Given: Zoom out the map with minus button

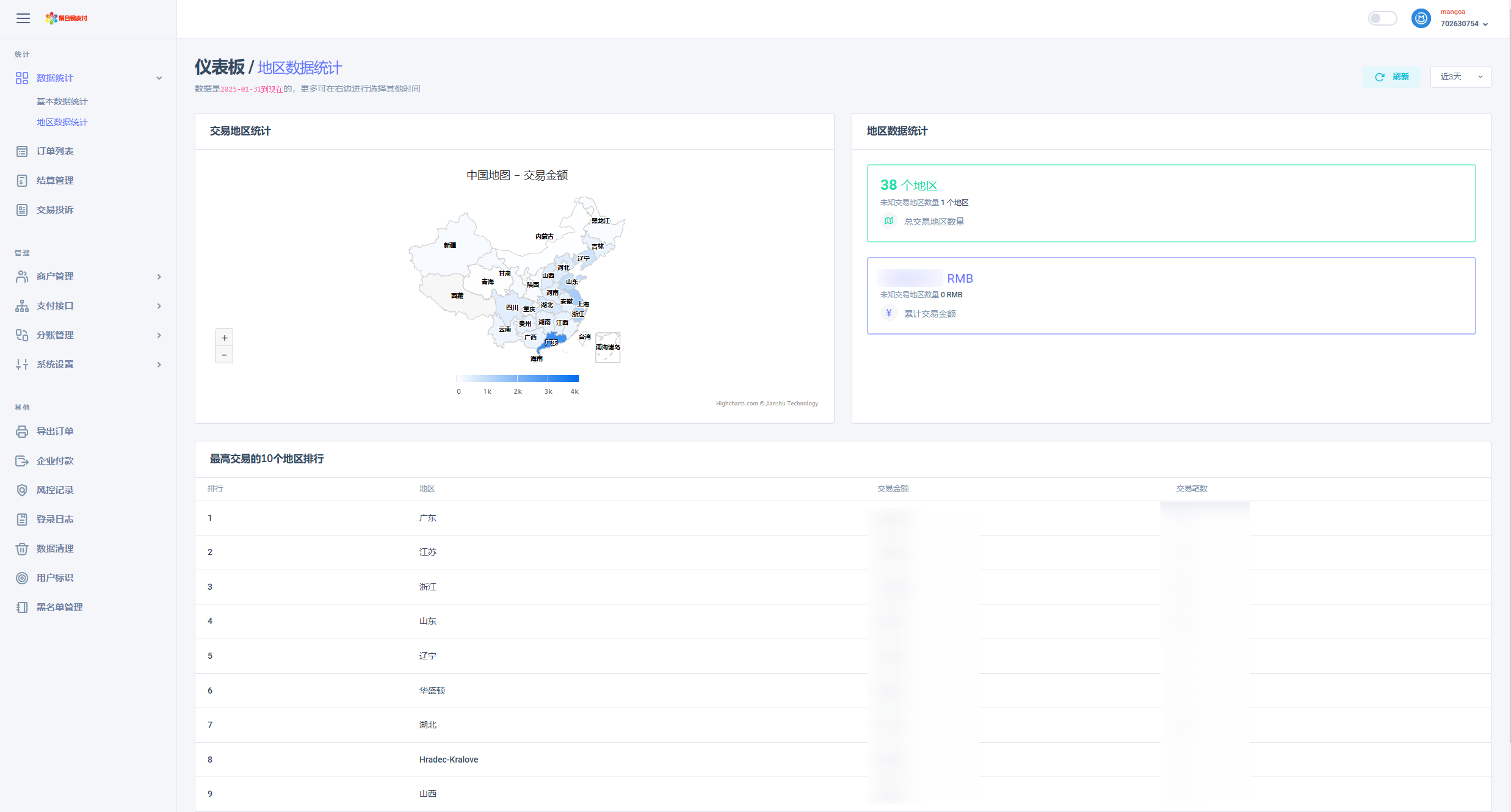Looking at the screenshot, I should click(x=224, y=355).
